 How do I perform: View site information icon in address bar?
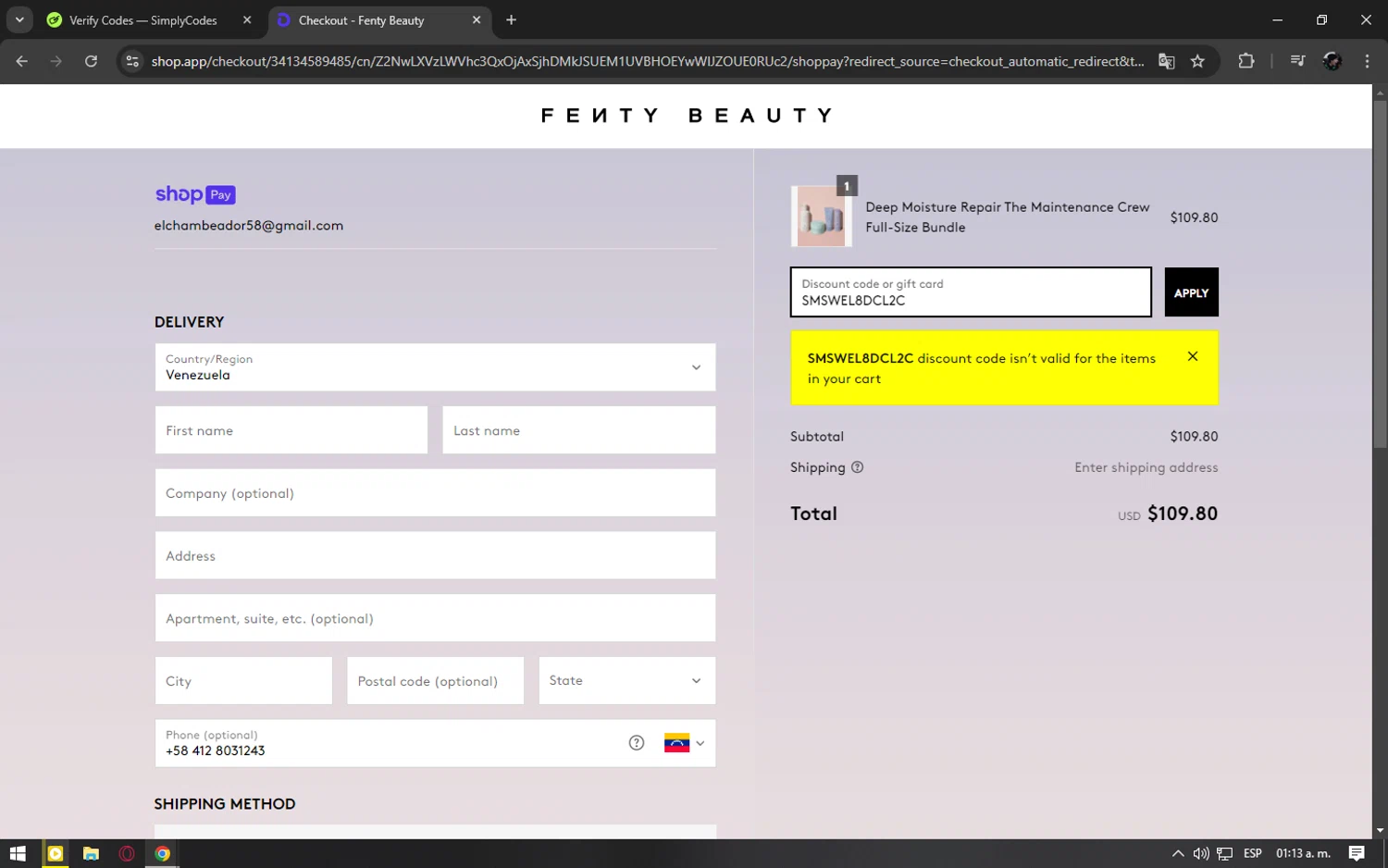point(132,61)
